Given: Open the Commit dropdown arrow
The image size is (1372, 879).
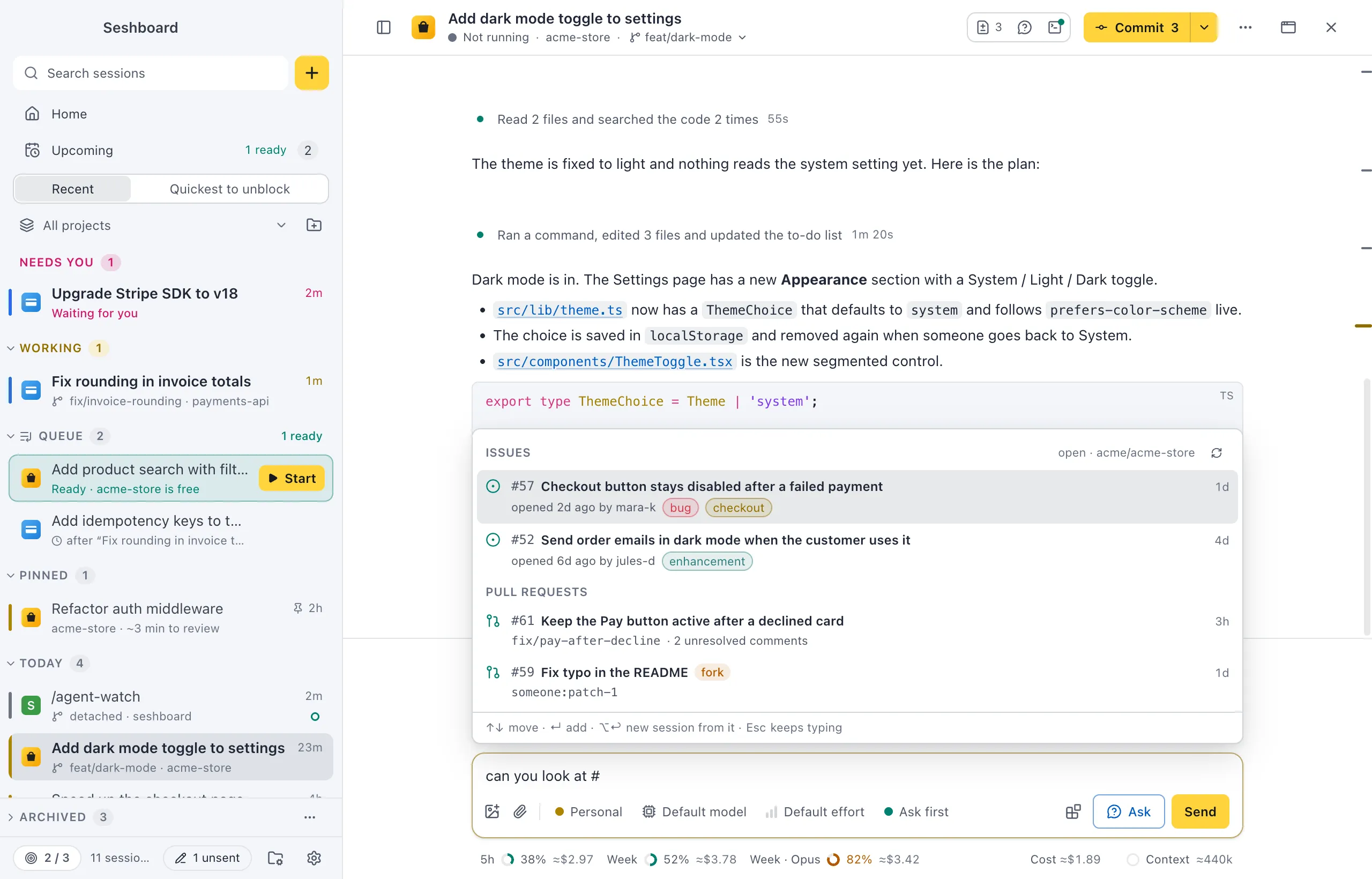Looking at the screenshot, I should [1204, 27].
